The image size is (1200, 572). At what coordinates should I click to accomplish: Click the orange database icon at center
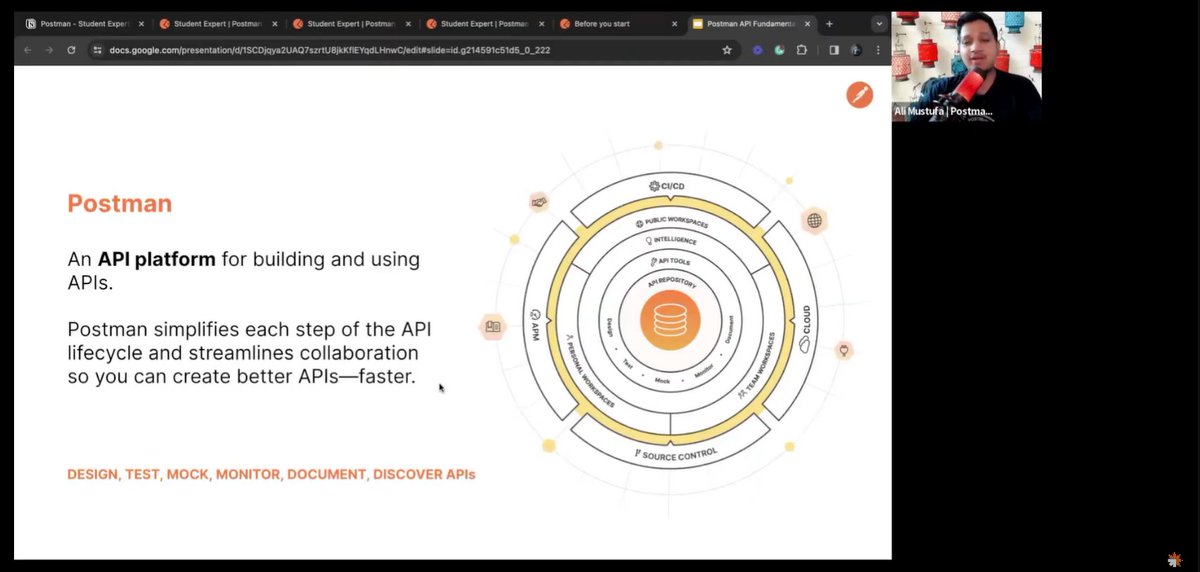pyautogui.click(x=670, y=322)
